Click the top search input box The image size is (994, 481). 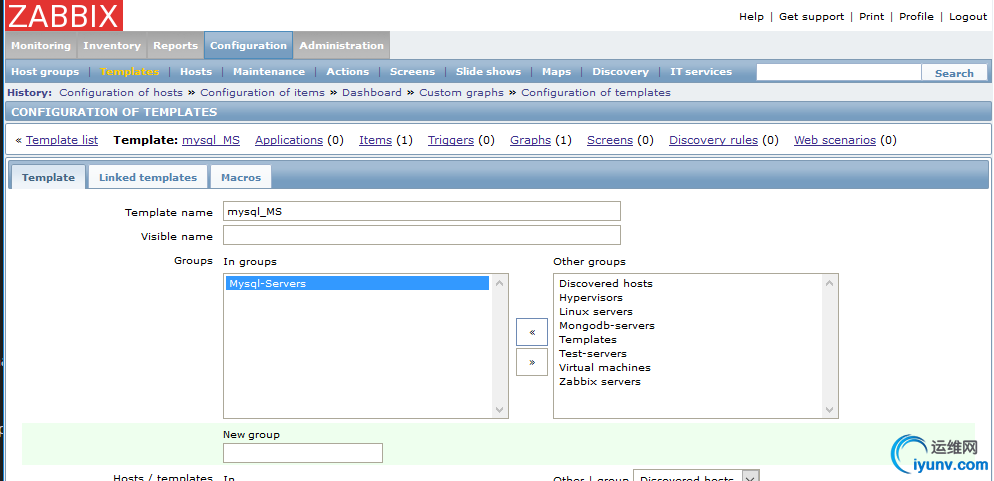point(839,72)
